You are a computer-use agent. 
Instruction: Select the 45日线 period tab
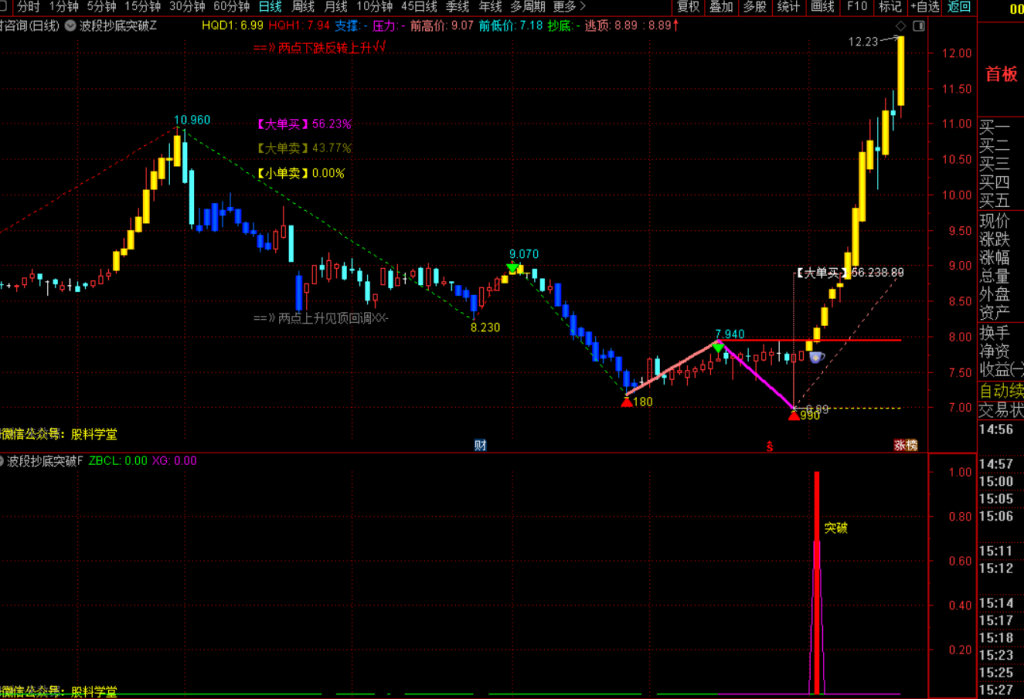pos(419,7)
